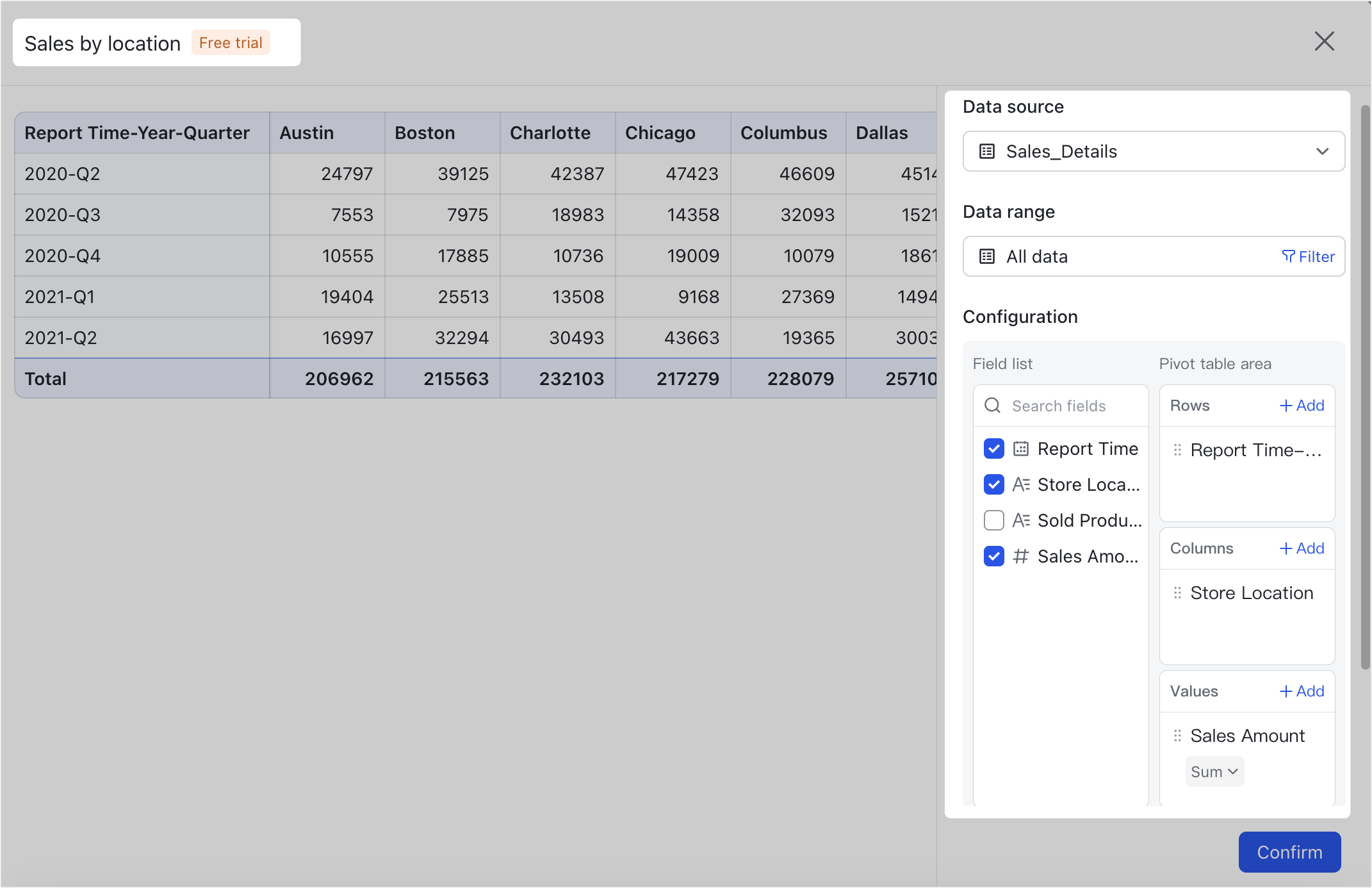
Task: Click the Chicago column header
Action: point(673,133)
